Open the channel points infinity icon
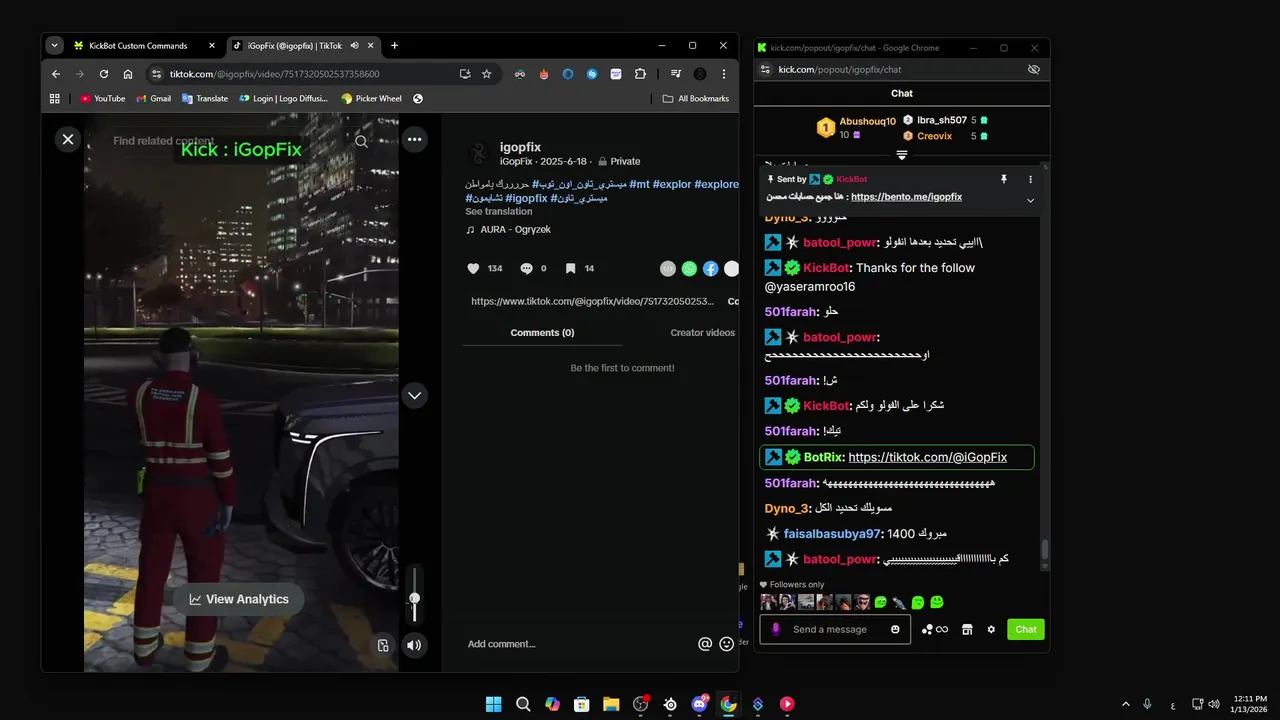The width and height of the screenshot is (1280, 720). click(934, 629)
